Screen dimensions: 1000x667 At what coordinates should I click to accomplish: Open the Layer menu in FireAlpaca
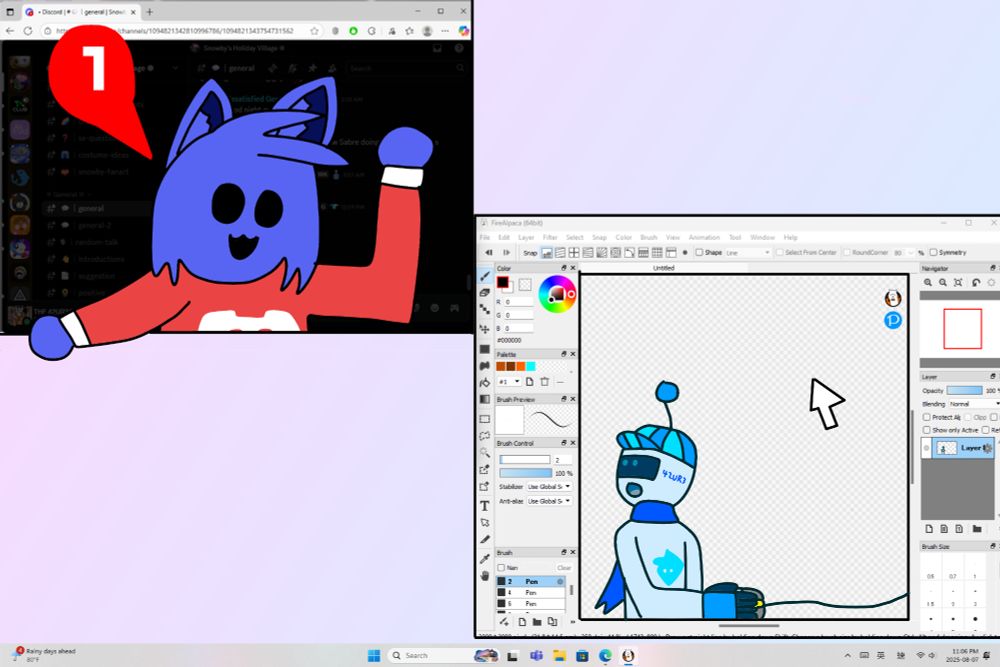pos(526,237)
